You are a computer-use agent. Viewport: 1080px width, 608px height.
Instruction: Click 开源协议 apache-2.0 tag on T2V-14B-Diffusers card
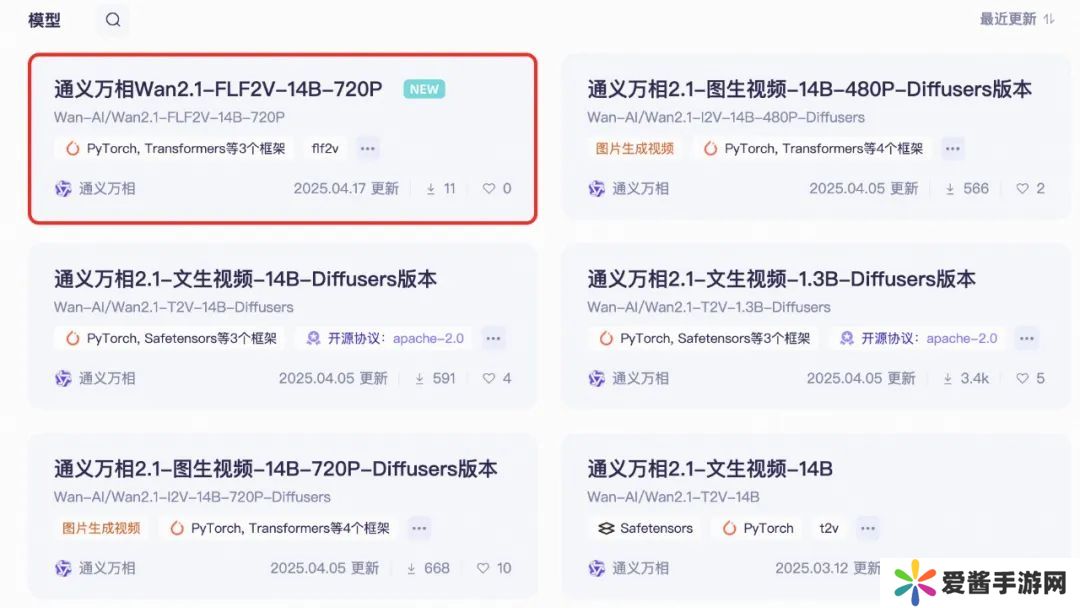pyautogui.click(x=385, y=339)
